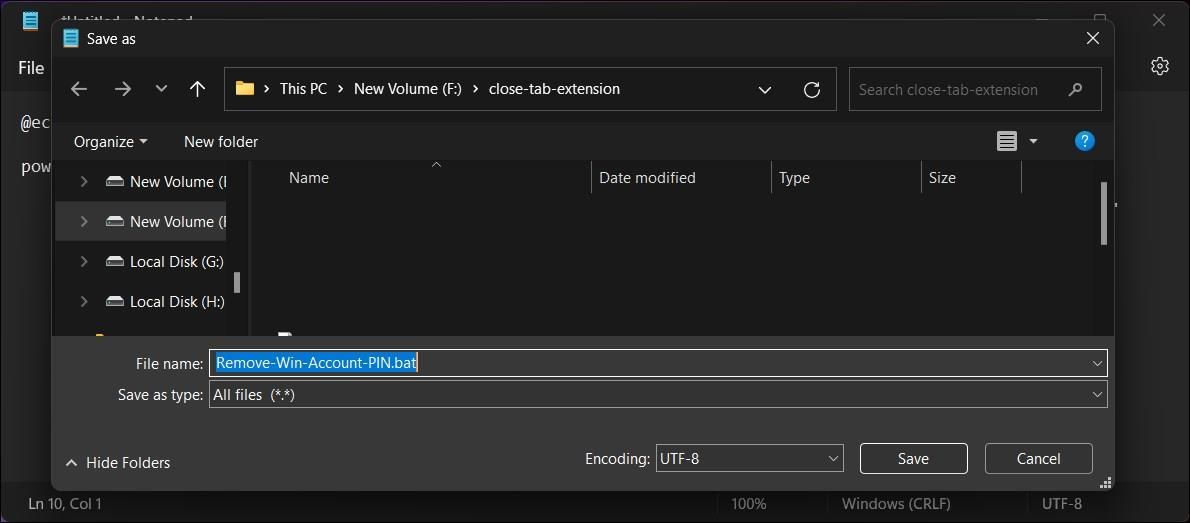The height and width of the screenshot is (523, 1190).
Task: Expand address bar previous locations dropdown
Action: [x=765, y=90]
